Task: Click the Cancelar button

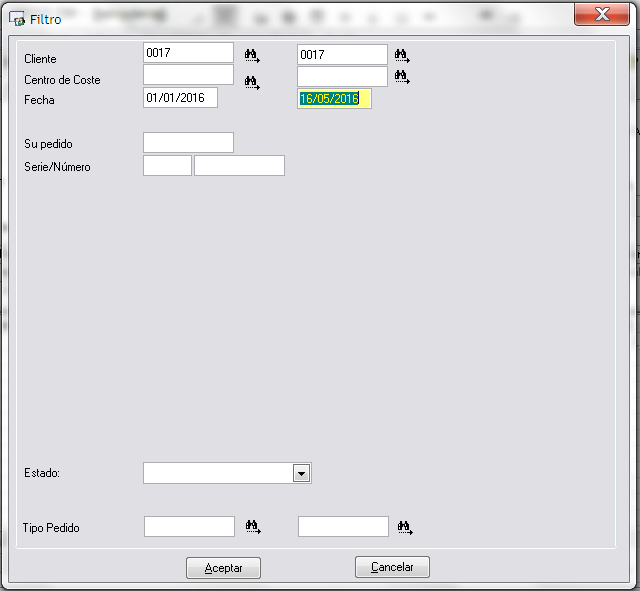Action: (x=392, y=567)
